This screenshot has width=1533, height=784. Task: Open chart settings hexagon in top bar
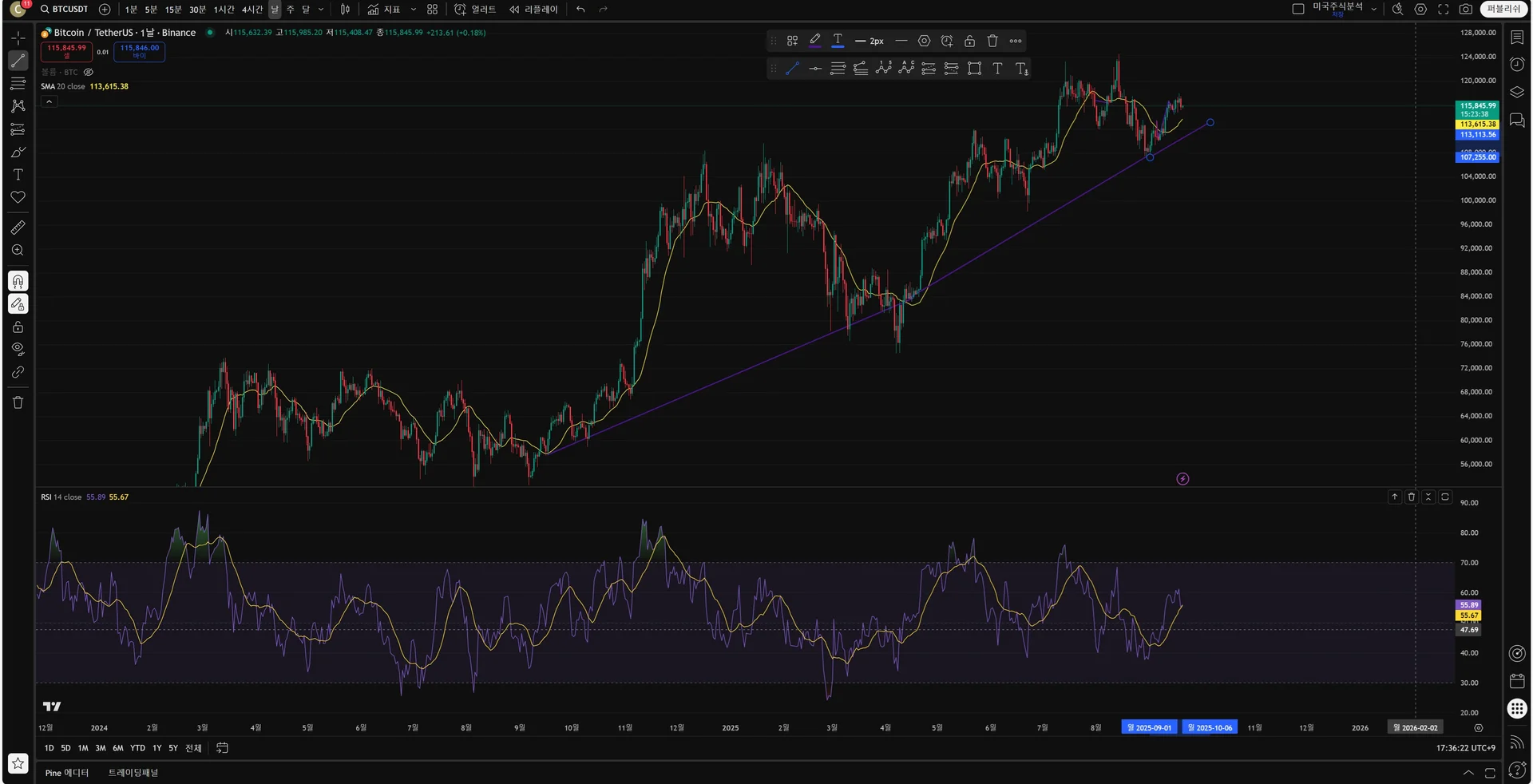click(x=1420, y=10)
